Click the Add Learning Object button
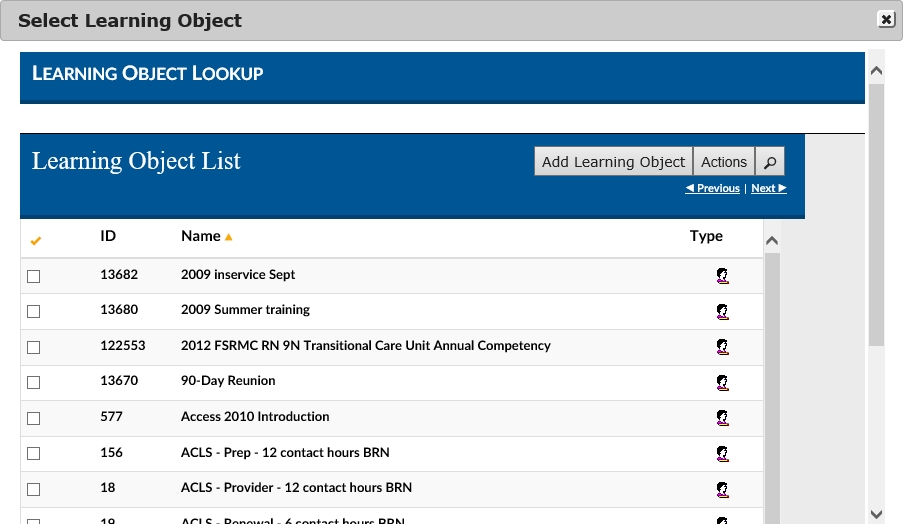The image size is (903, 524). pos(613,162)
